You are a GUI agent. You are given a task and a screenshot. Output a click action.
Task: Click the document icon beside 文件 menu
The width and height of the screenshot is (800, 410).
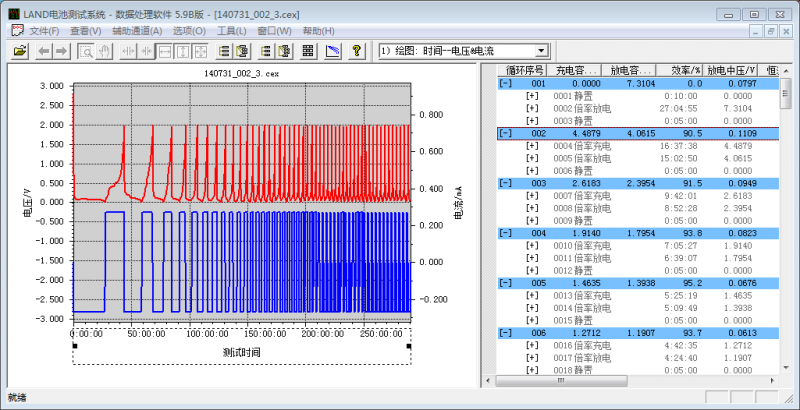(17, 31)
